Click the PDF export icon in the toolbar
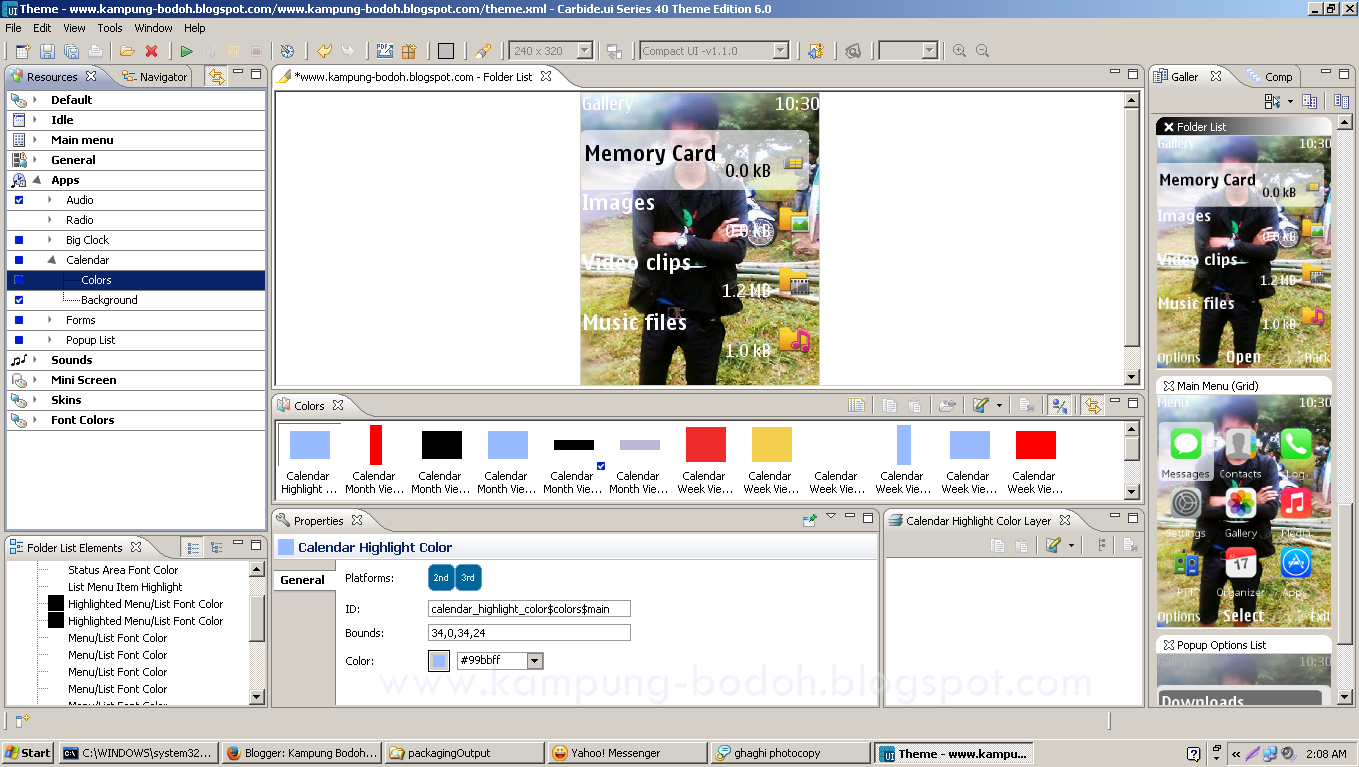This screenshot has height=767, width=1359. click(385, 51)
